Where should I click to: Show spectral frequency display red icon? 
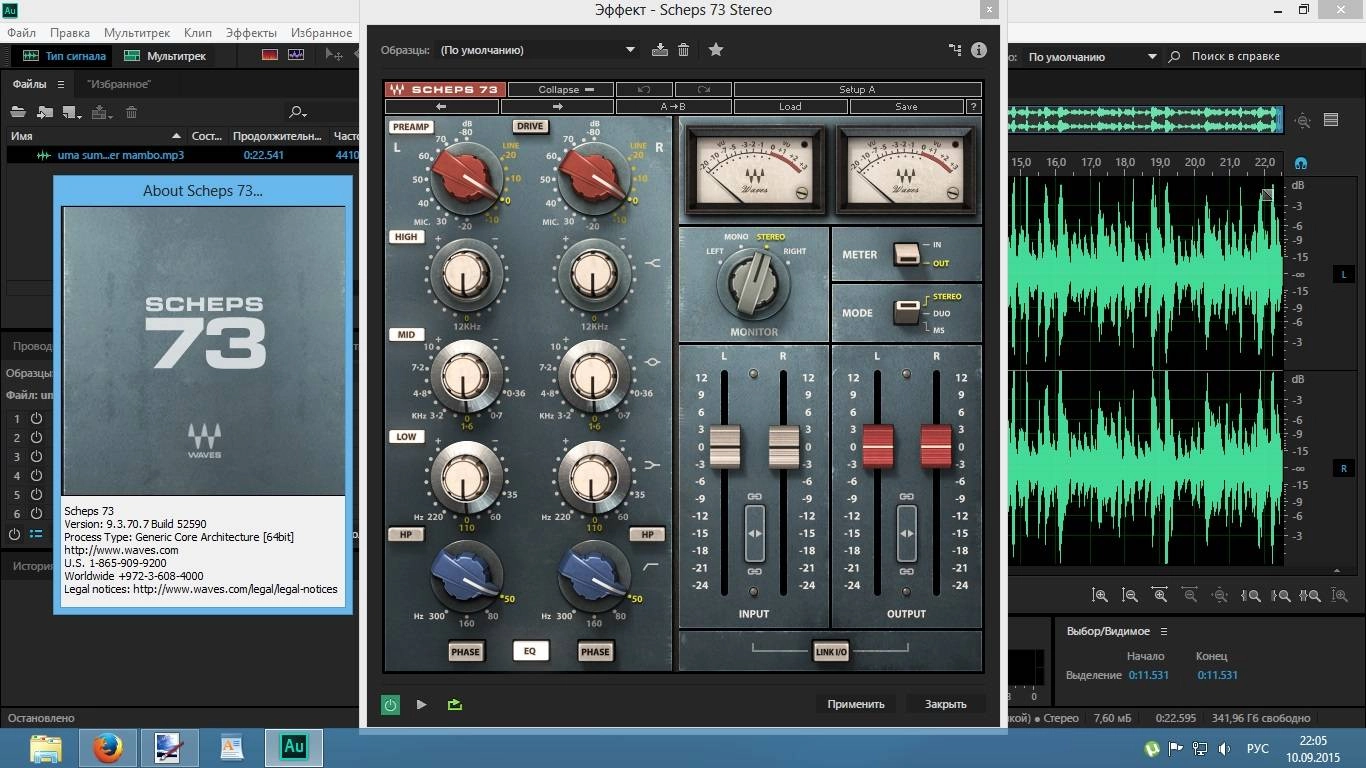pos(270,56)
